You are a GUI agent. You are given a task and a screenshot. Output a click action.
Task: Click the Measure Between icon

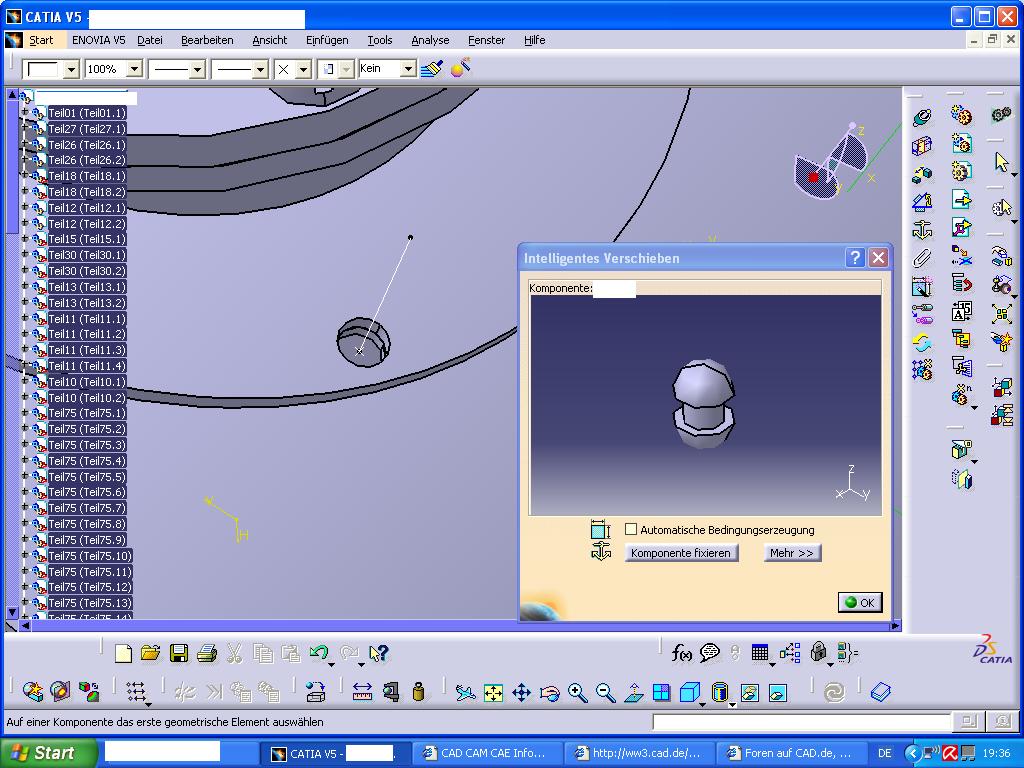coord(362,692)
